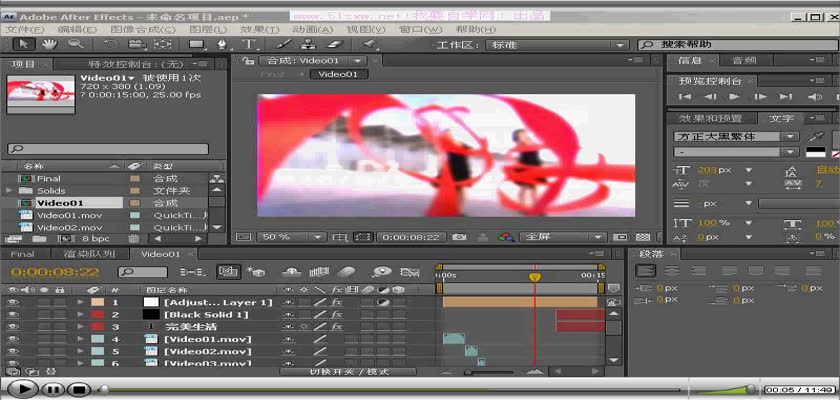Toggle fx switch on Black Solid 1
The width and height of the screenshot is (840, 400).
point(336,315)
